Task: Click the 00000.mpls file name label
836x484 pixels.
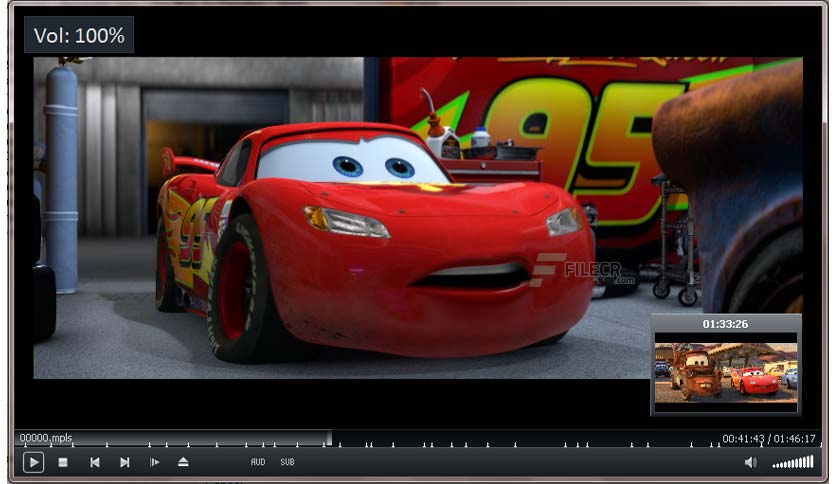Action: (x=46, y=438)
